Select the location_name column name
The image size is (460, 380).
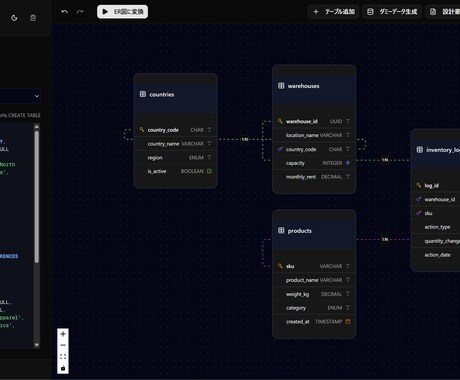click(x=302, y=135)
